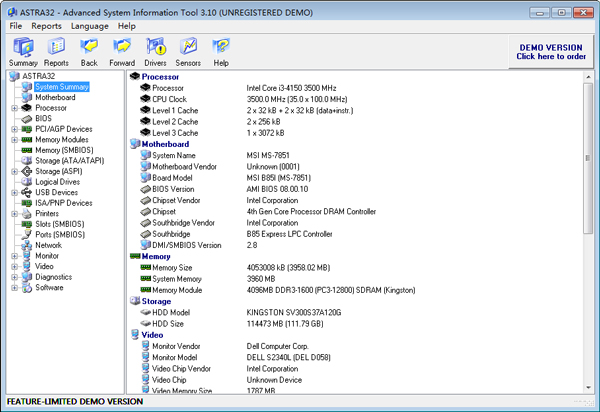Click the Slots (SMBIOS) tree icon

(26, 224)
